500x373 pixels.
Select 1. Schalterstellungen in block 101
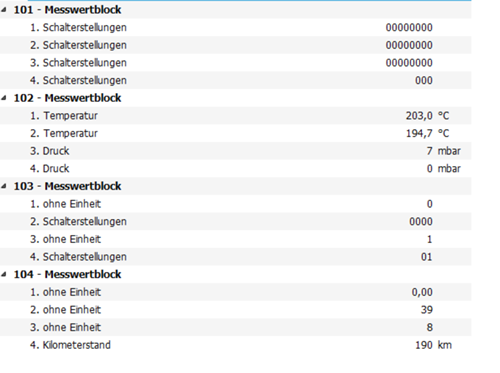pyautogui.click(x=236, y=28)
